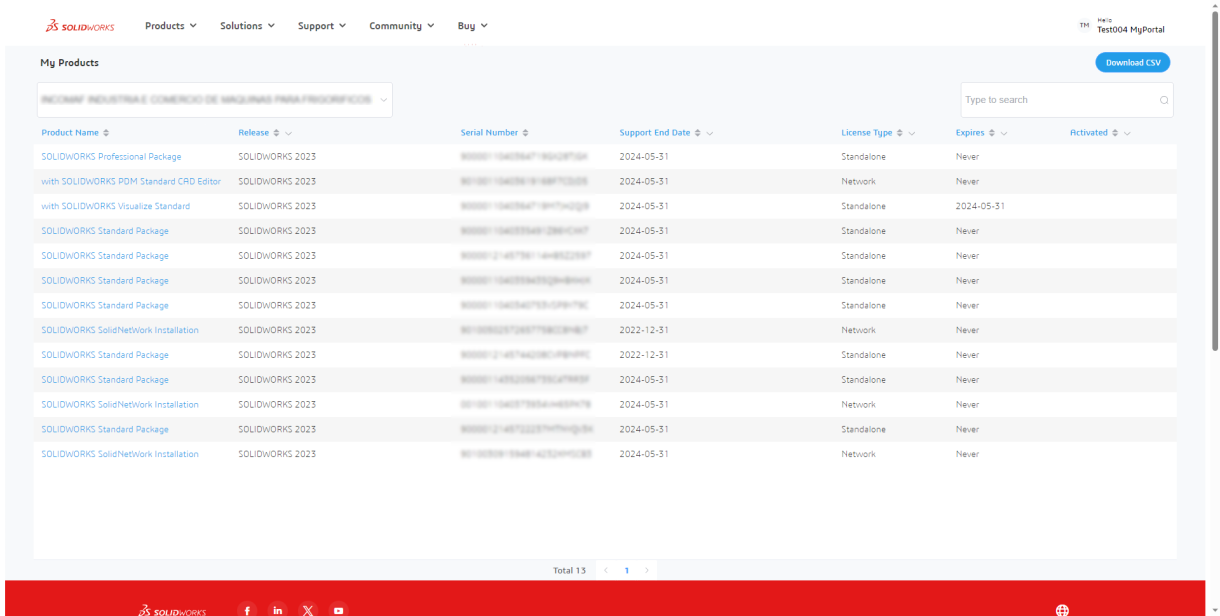Click SOLIDWORKS 2023 in Visualize Standard row

(x=277, y=206)
